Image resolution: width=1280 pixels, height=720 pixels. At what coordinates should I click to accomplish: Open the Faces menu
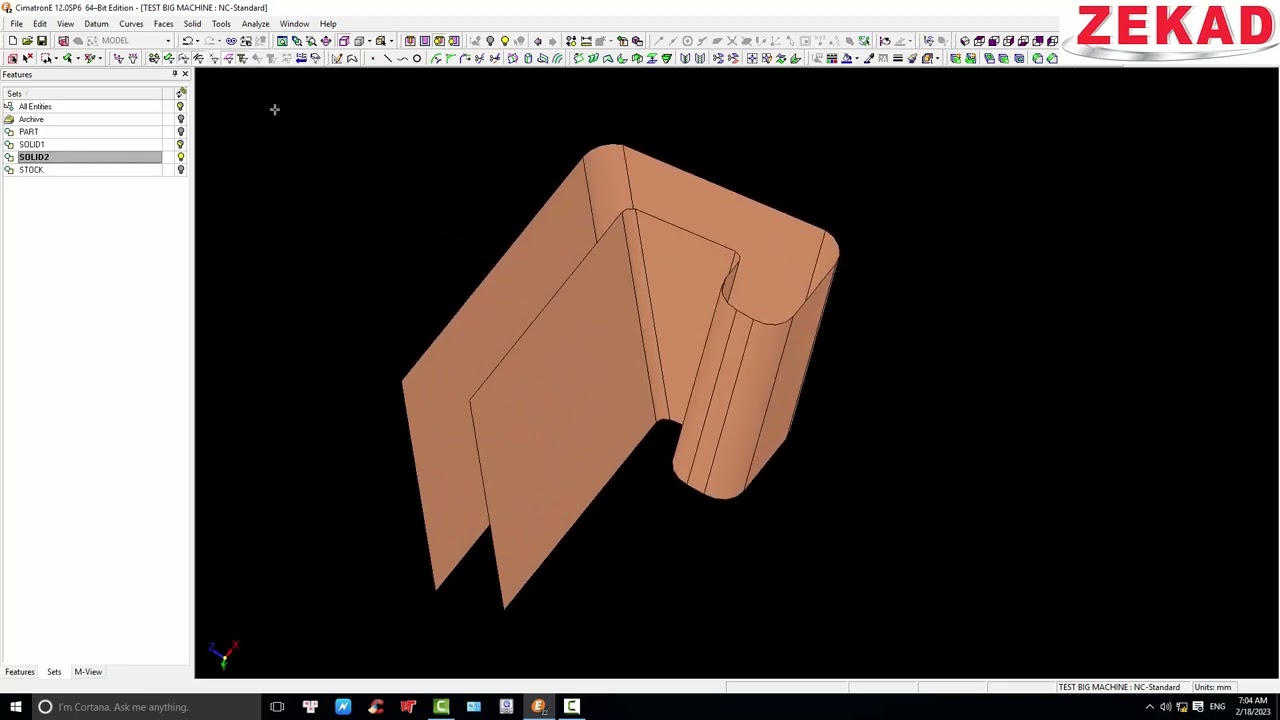(x=163, y=24)
